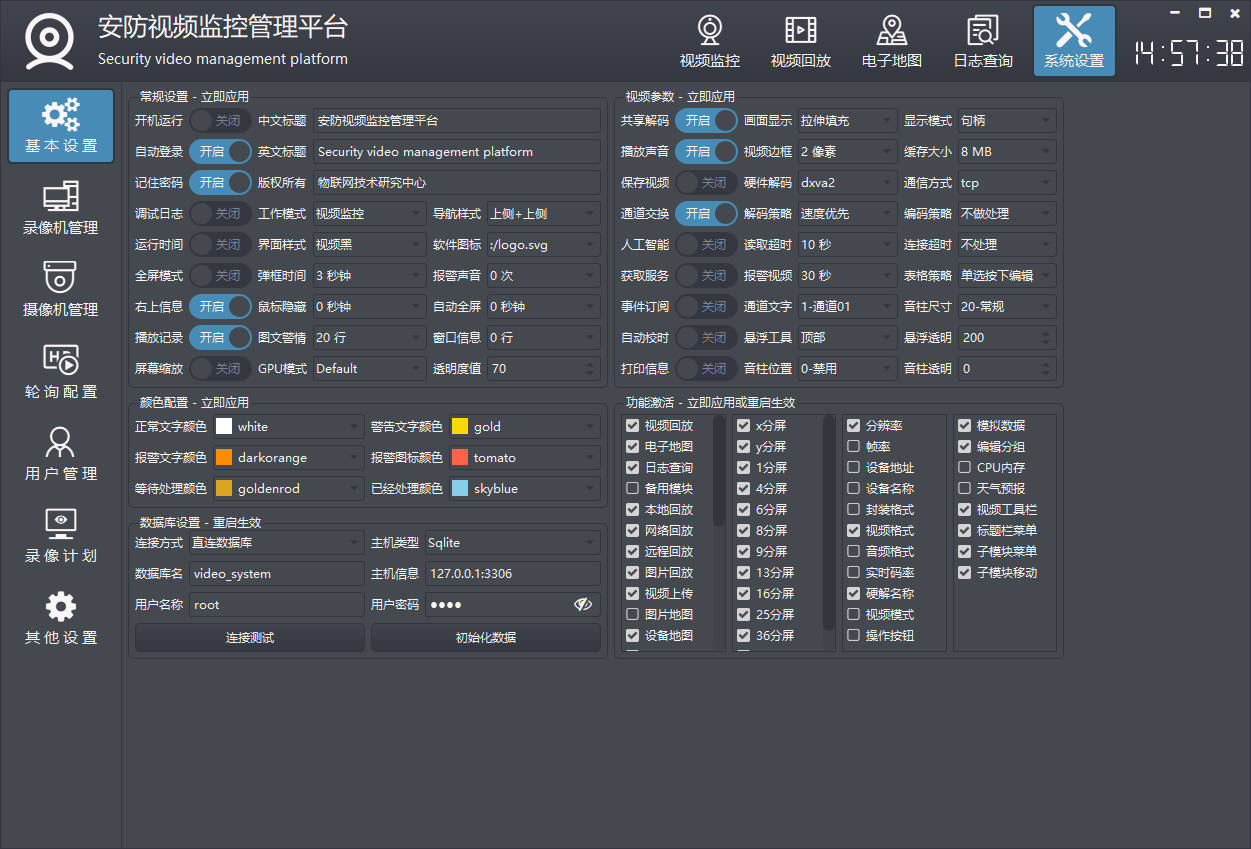Screen dimensions: 1251x849
Task: Open the 电子地图 electronic map module
Action: (x=891, y=42)
